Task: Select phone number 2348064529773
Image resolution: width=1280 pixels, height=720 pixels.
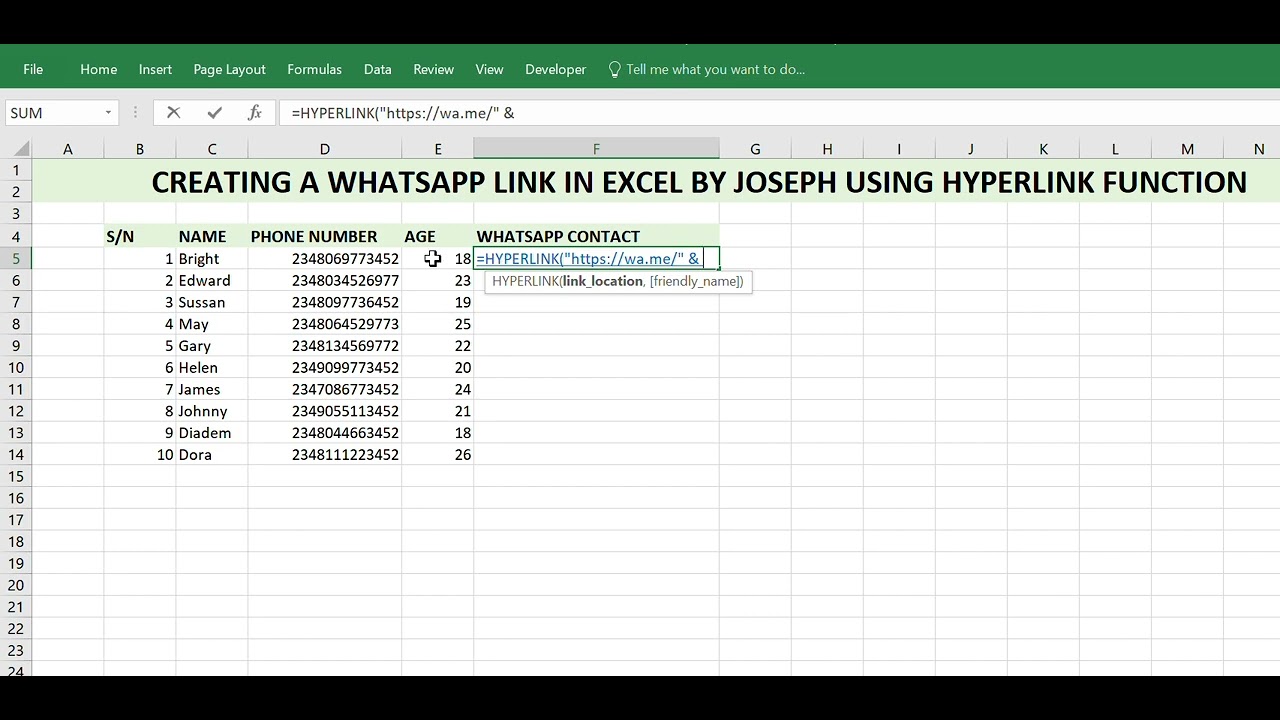Action: tap(324, 324)
